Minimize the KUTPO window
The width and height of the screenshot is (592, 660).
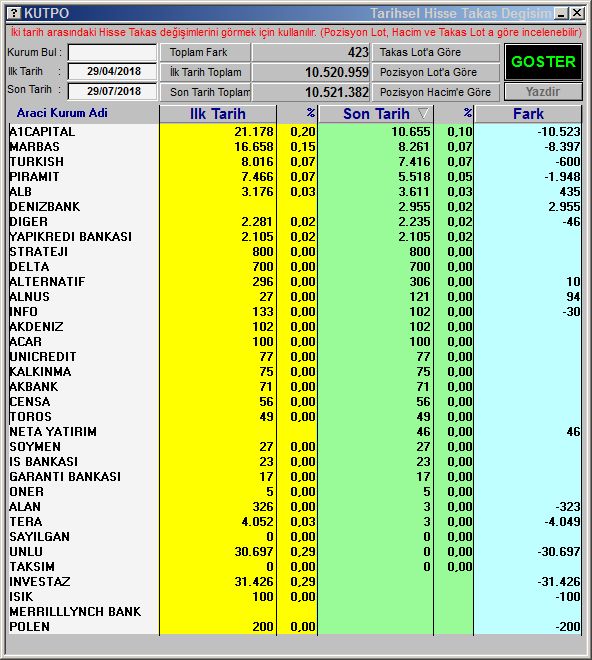pyautogui.click(x=561, y=13)
